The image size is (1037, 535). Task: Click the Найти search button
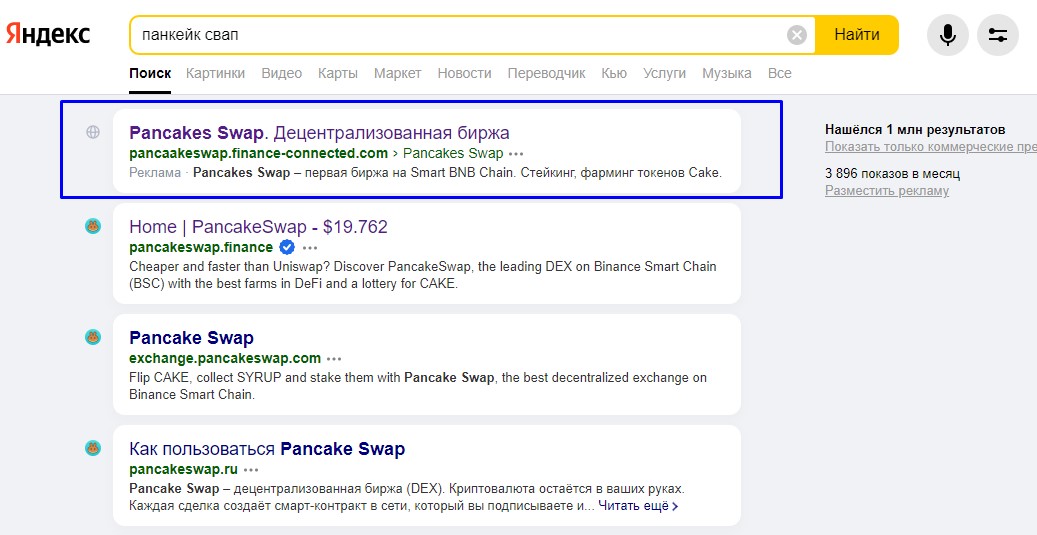[856, 34]
